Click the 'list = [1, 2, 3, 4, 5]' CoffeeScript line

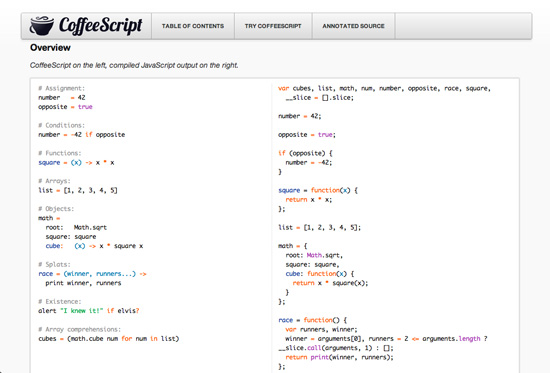click(x=78, y=191)
